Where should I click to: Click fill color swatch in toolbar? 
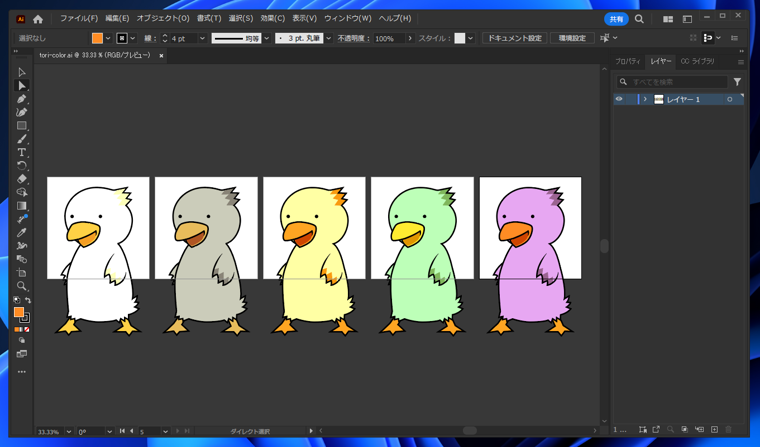(19, 312)
